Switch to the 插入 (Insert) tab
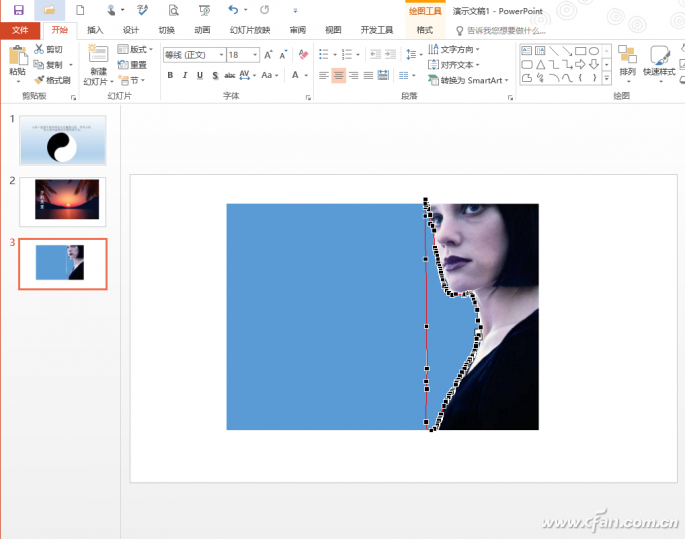The image size is (685, 539). coord(95,30)
